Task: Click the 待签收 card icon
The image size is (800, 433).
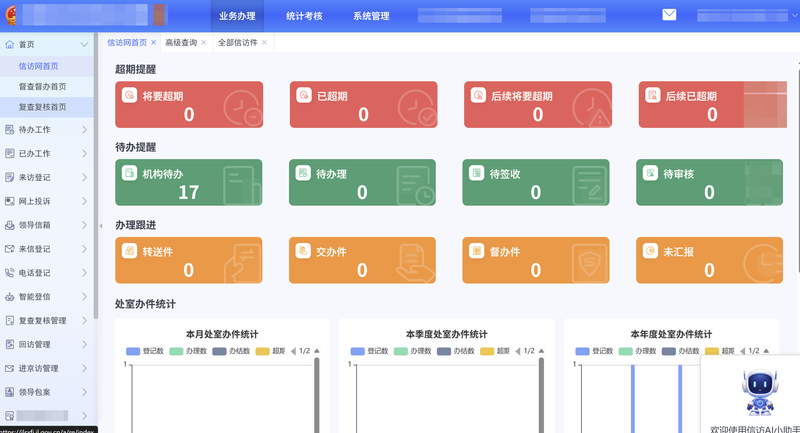Action: point(476,173)
